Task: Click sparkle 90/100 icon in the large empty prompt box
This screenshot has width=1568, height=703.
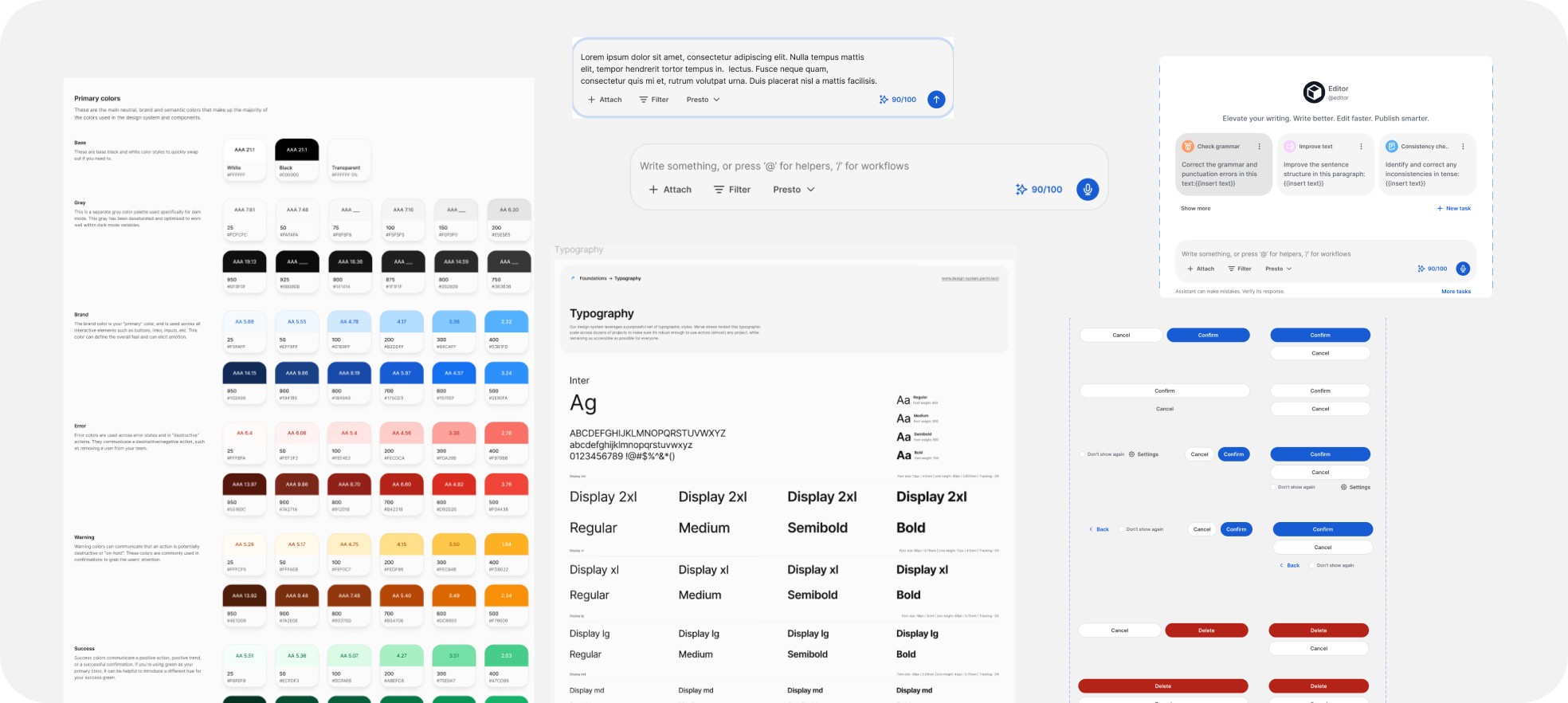Action: pyautogui.click(x=1021, y=190)
